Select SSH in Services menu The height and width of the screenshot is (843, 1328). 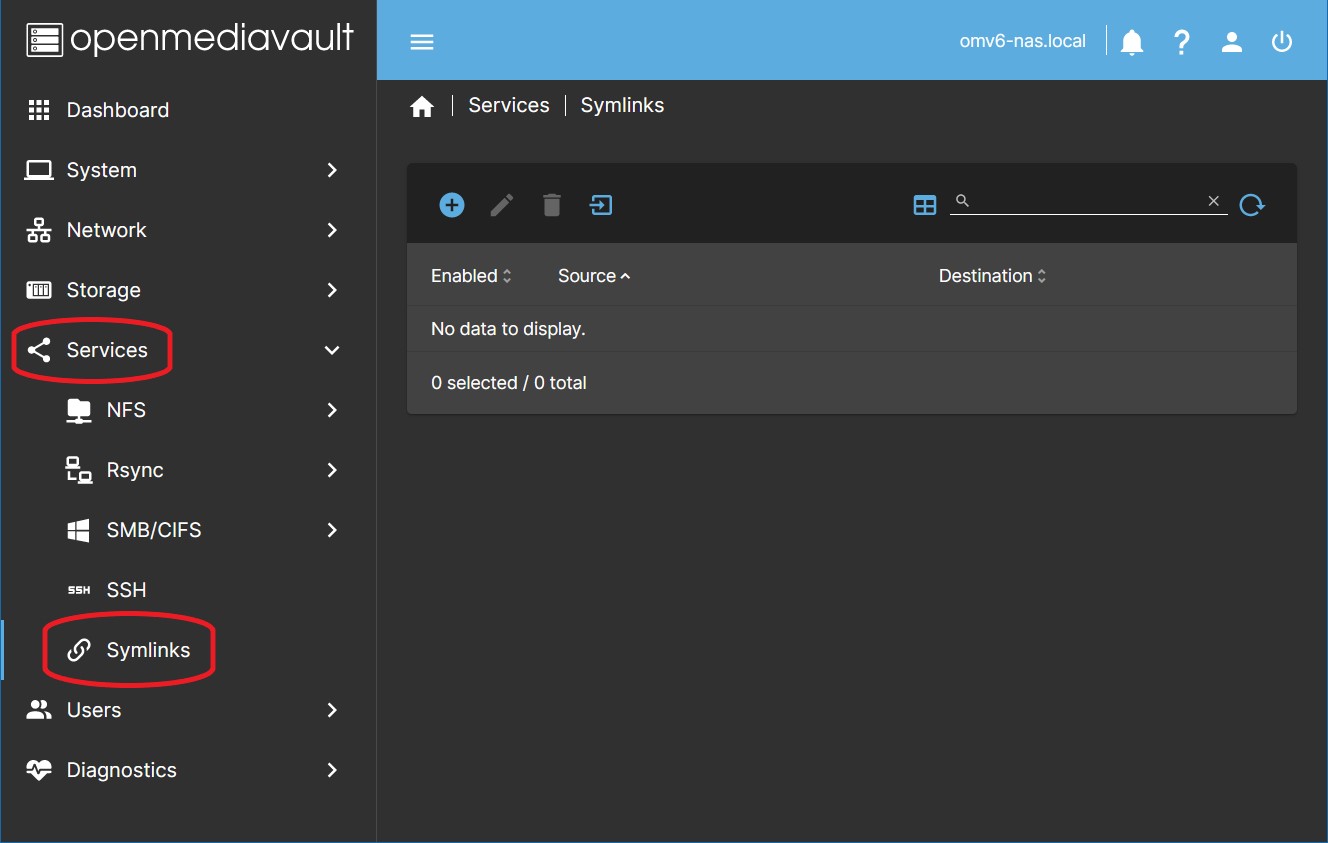pos(126,590)
